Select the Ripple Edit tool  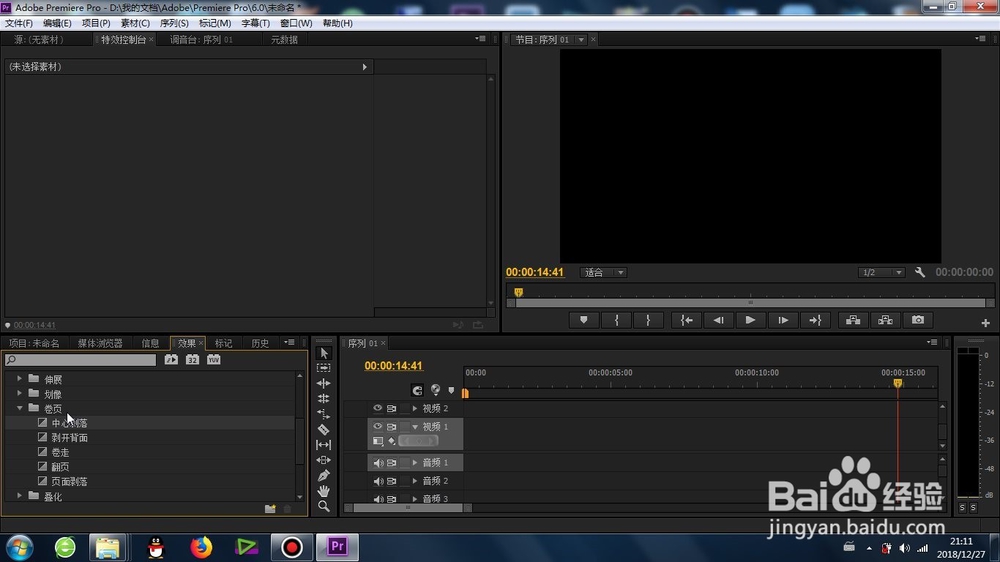pyautogui.click(x=324, y=383)
